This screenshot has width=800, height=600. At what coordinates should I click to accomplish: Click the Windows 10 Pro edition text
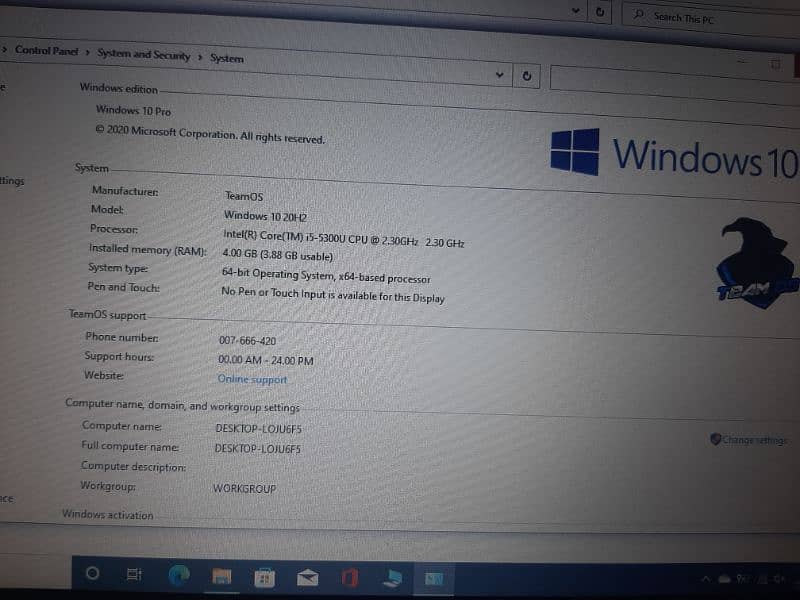click(x=133, y=110)
